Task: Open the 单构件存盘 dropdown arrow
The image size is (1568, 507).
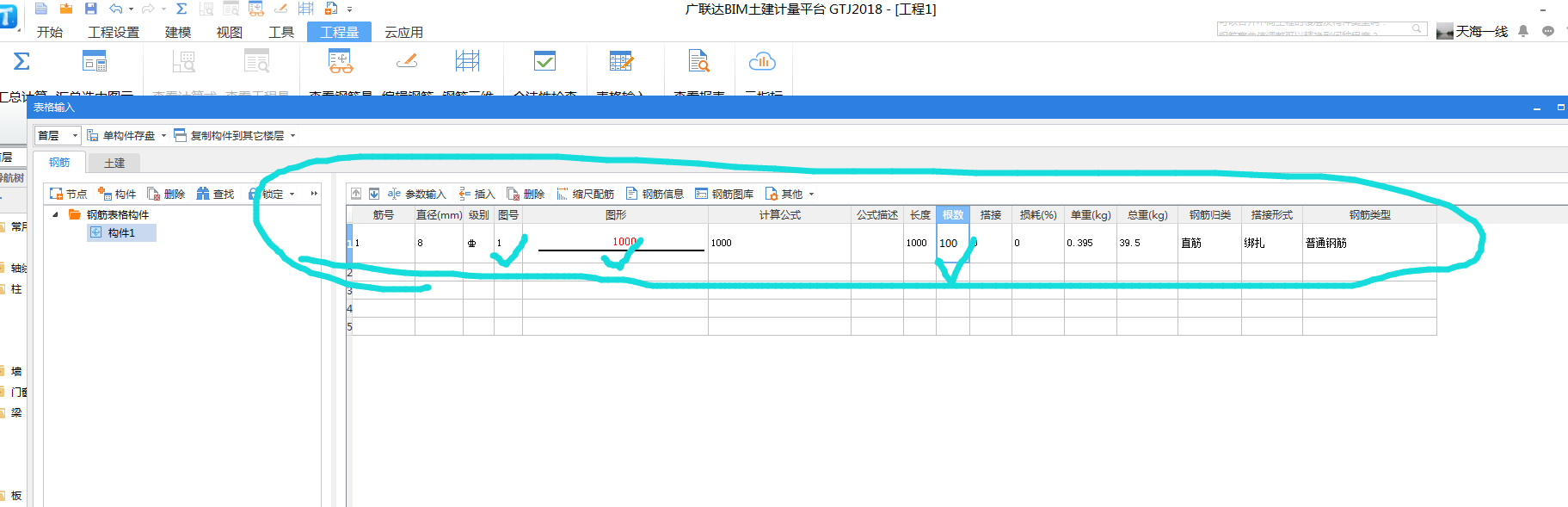Action: click(163, 135)
